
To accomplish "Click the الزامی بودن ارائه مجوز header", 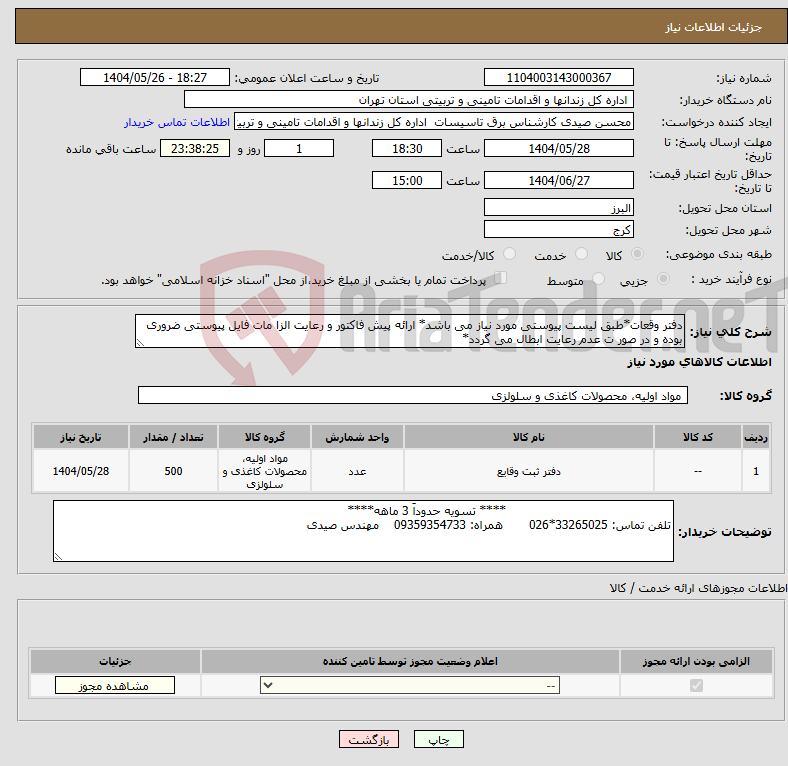I will tap(696, 661).
